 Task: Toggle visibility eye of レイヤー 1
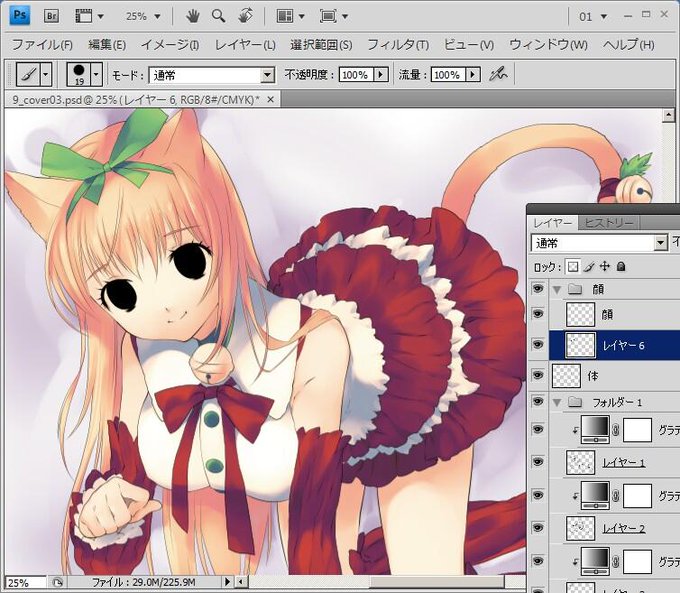538,462
